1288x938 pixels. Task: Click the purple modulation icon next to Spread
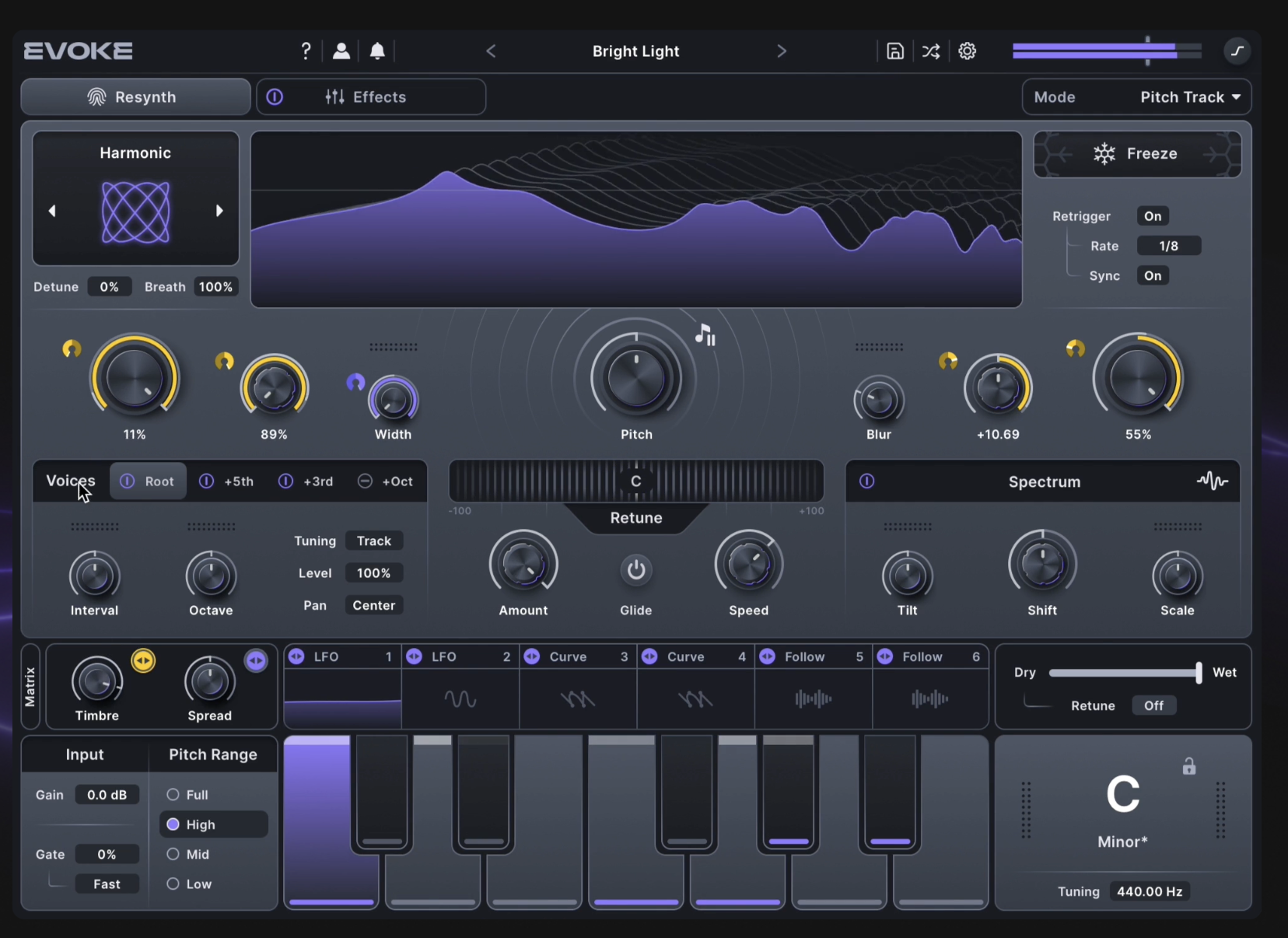[x=256, y=661]
